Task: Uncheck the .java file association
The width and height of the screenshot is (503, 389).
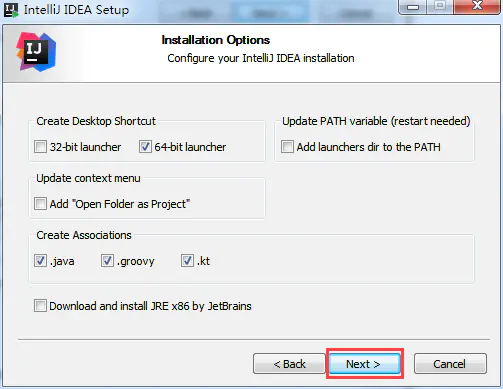Action: 40,261
